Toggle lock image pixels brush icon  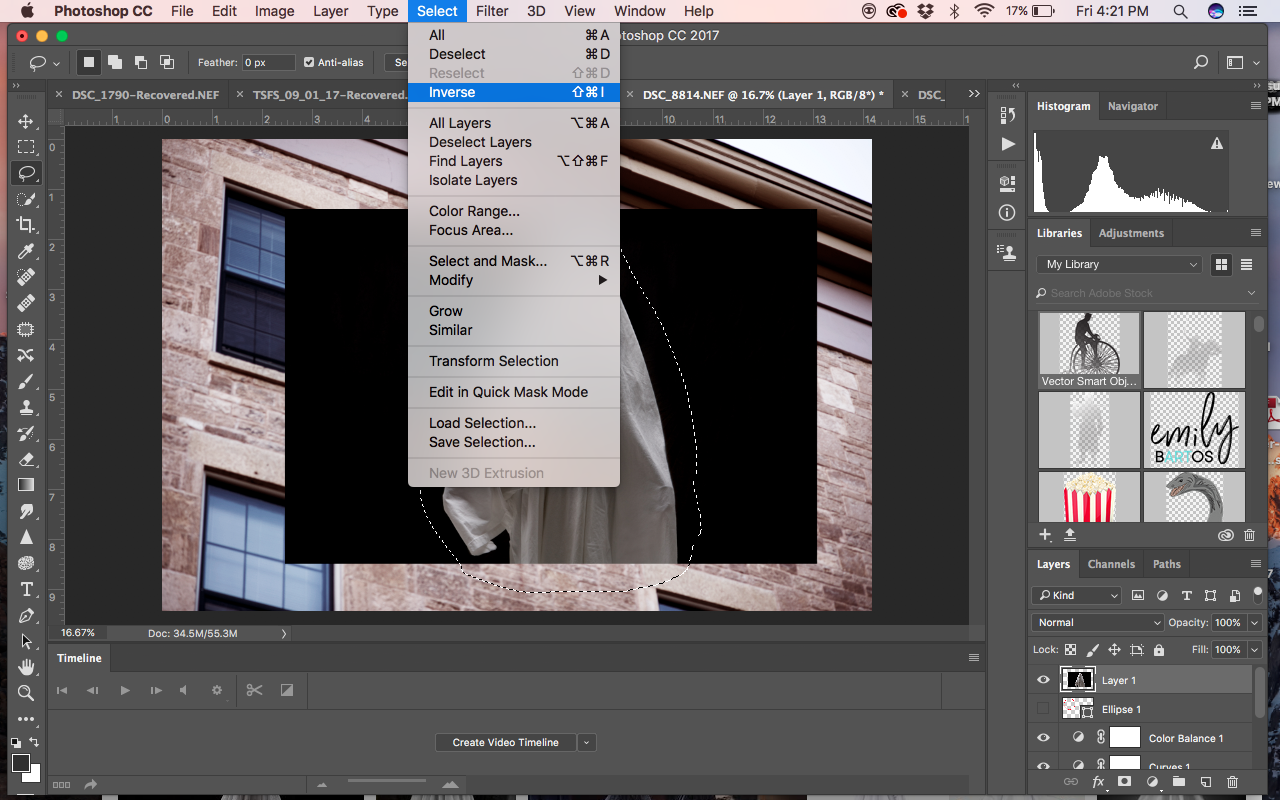(1093, 650)
